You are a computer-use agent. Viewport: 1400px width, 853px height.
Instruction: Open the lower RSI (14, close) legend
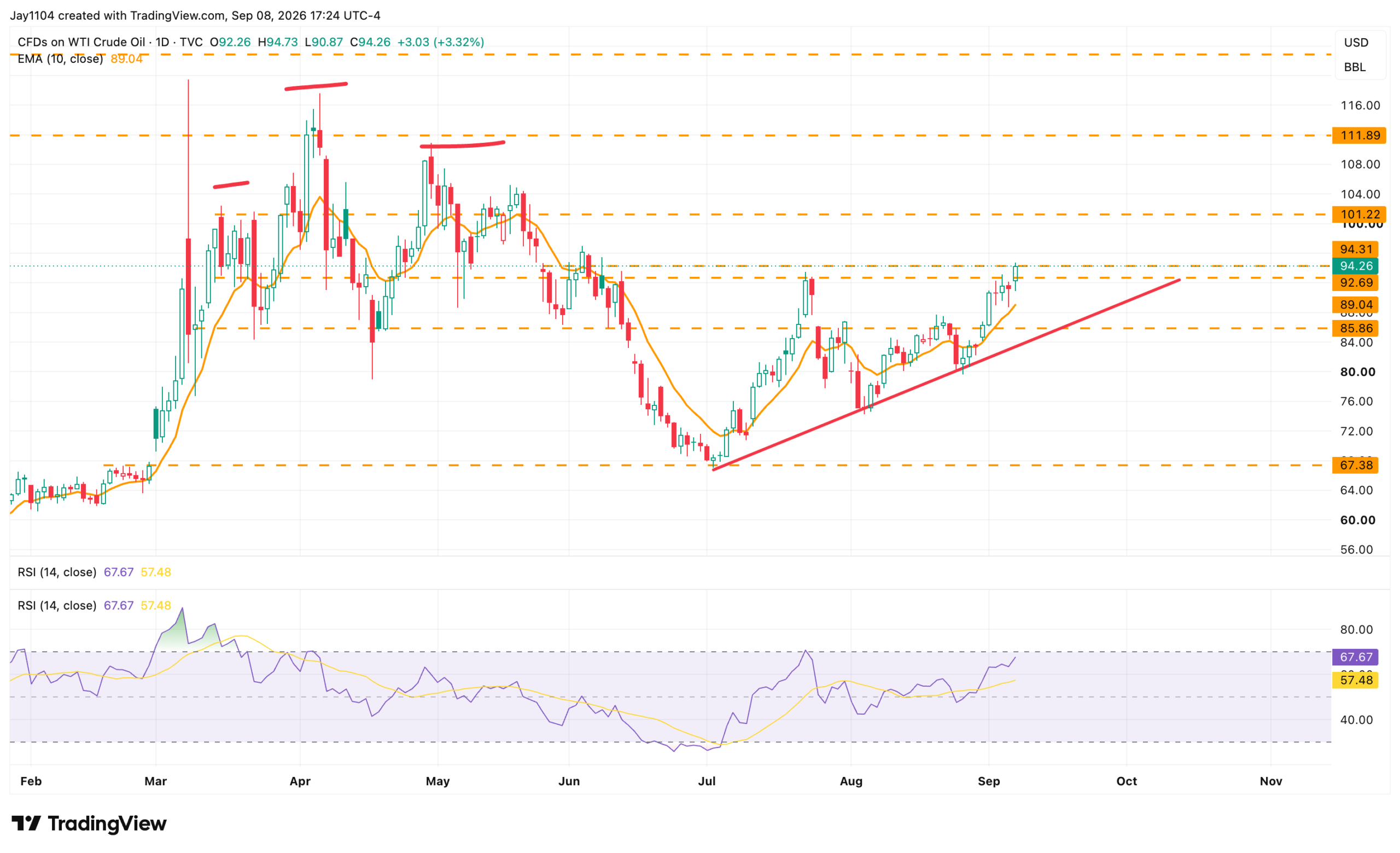click(57, 606)
